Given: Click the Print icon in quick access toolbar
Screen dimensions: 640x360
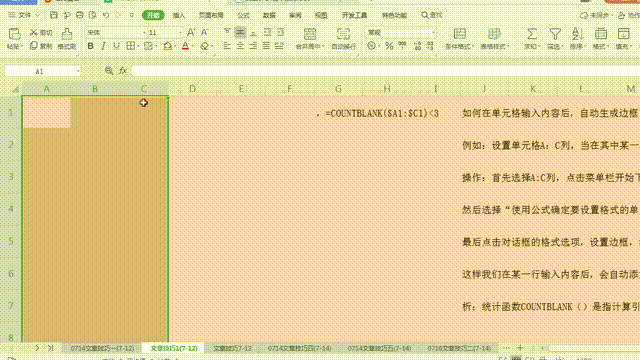Looking at the screenshot, I should coord(80,15).
